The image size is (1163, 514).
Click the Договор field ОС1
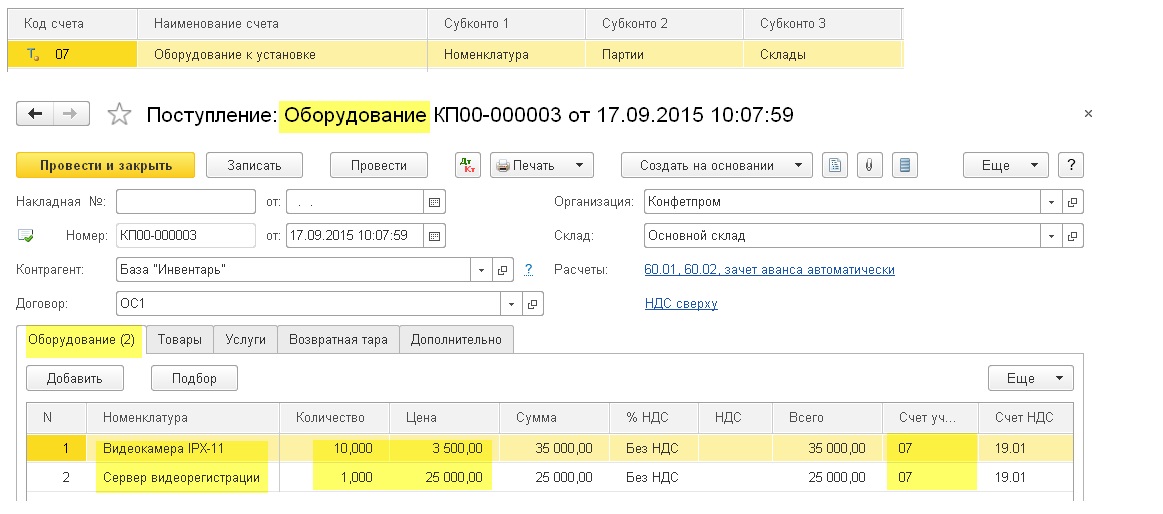pyautogui.click(x=309, y=303)
